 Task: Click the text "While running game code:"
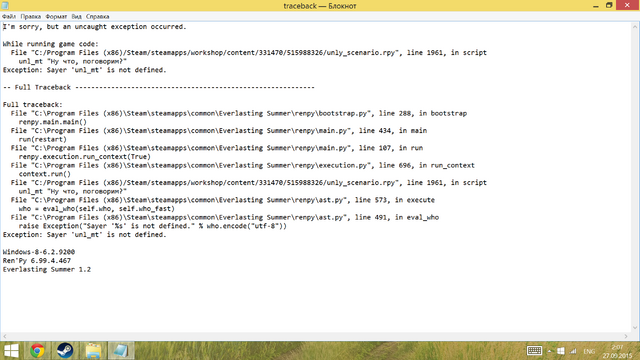pos(51,44)
